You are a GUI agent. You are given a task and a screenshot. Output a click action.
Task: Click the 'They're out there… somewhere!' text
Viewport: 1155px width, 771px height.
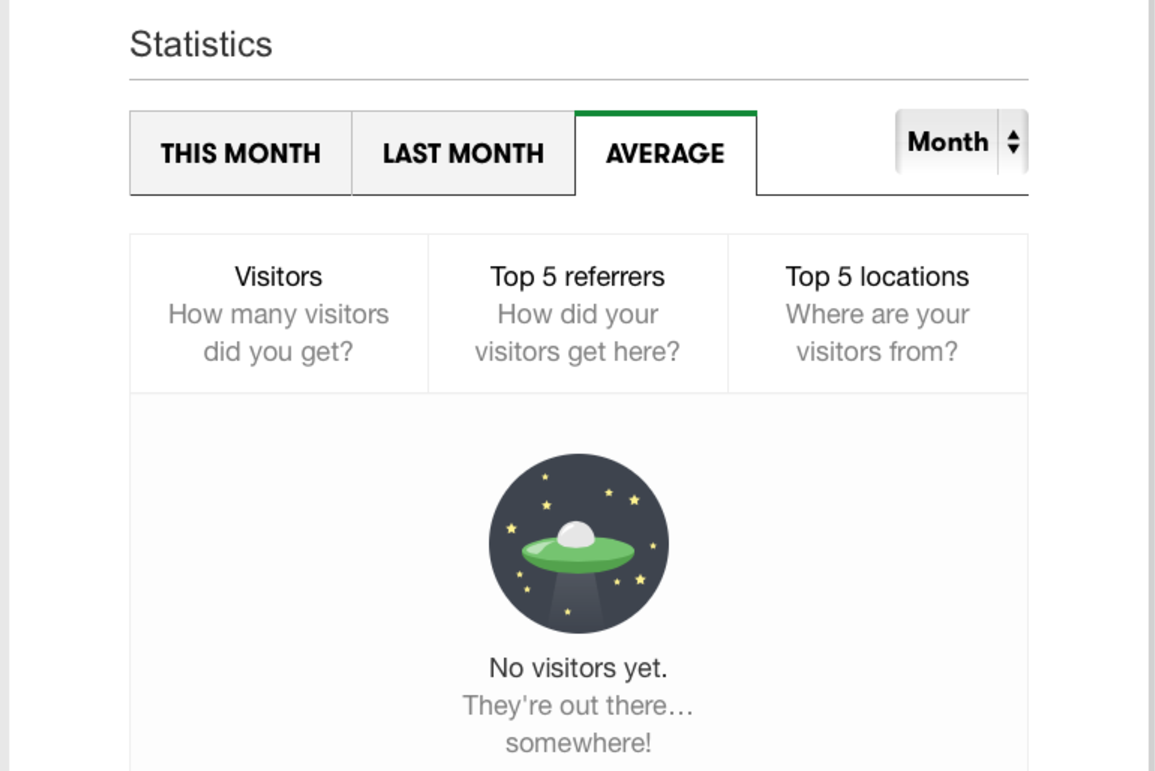(578, 724)
